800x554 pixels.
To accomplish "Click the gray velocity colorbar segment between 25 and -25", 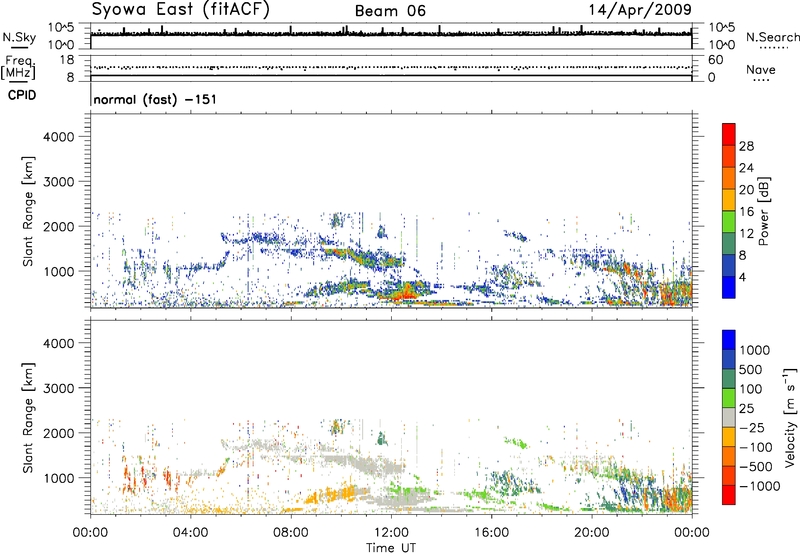I will (729, 417).
